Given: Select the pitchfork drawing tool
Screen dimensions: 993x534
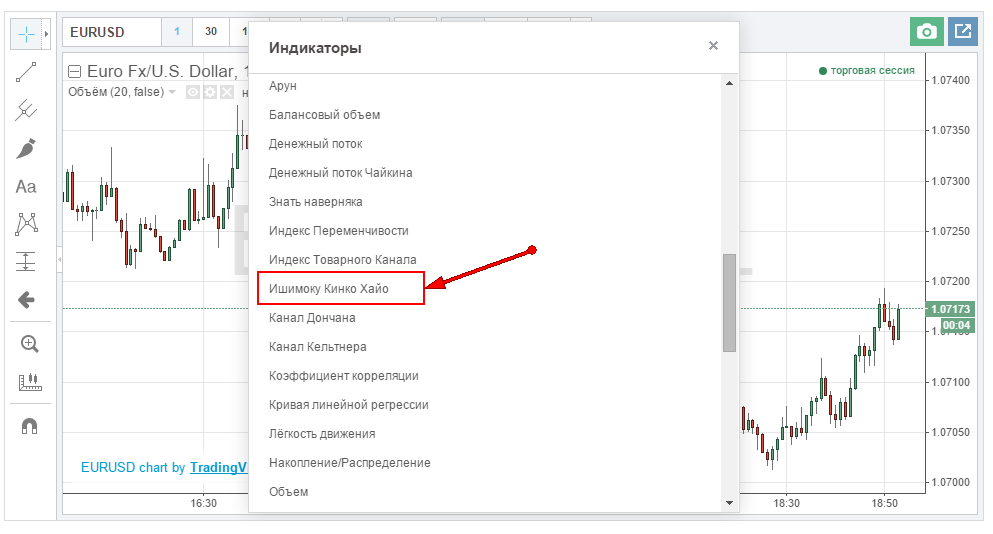Looking at the screenshot, I should [26, 110].
